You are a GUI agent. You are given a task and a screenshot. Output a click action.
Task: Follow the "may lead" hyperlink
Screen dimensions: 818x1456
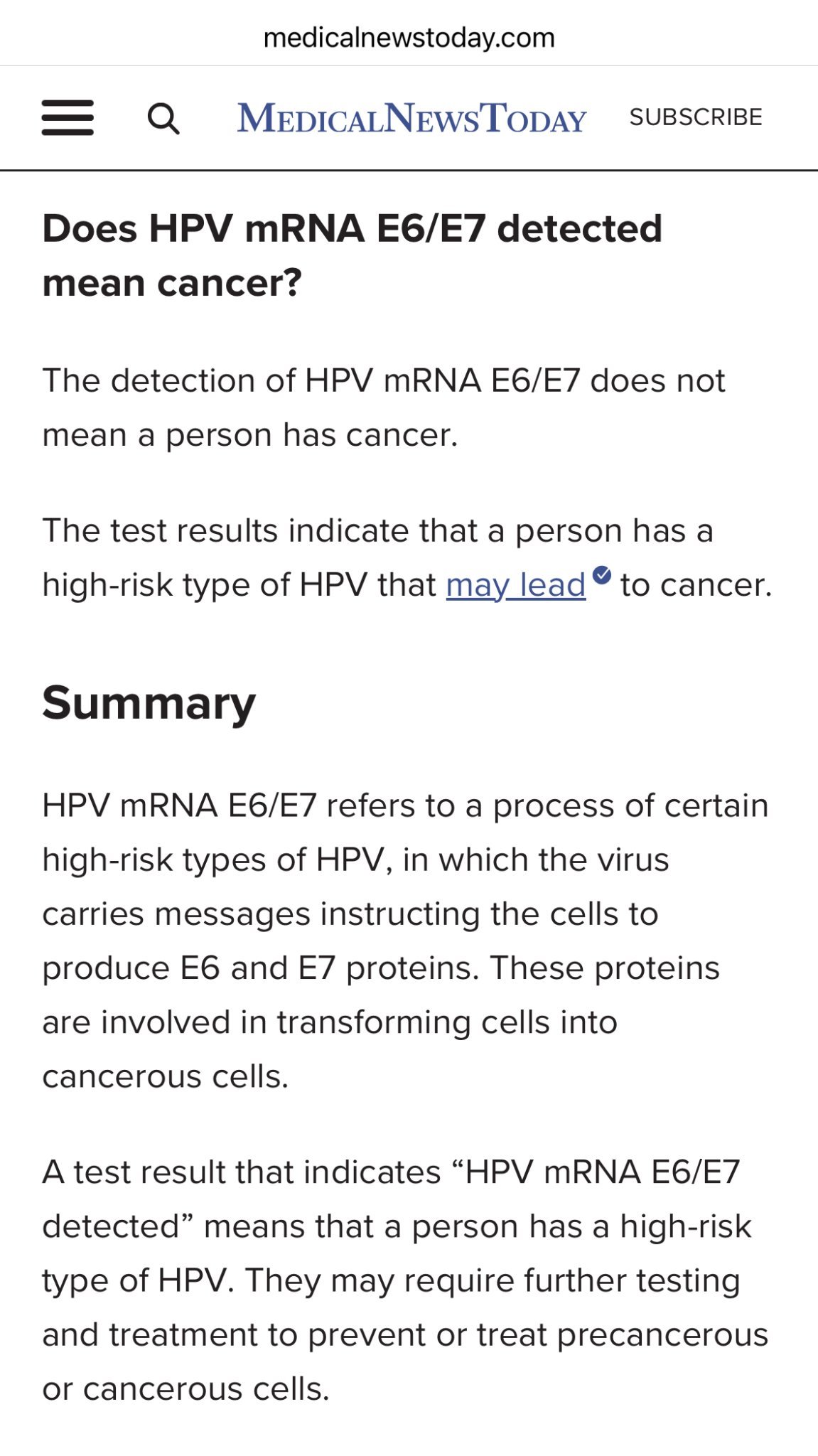515,585
